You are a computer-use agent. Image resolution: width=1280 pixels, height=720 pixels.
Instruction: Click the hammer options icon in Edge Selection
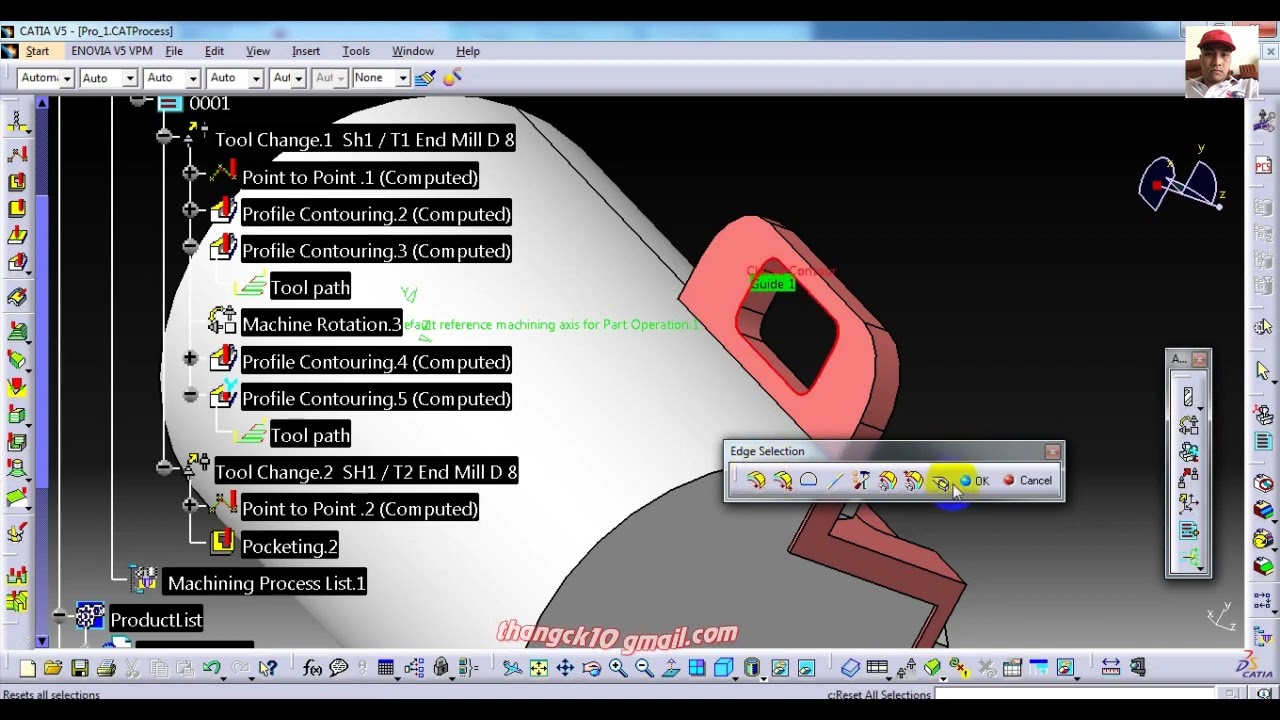coord(861,481)
